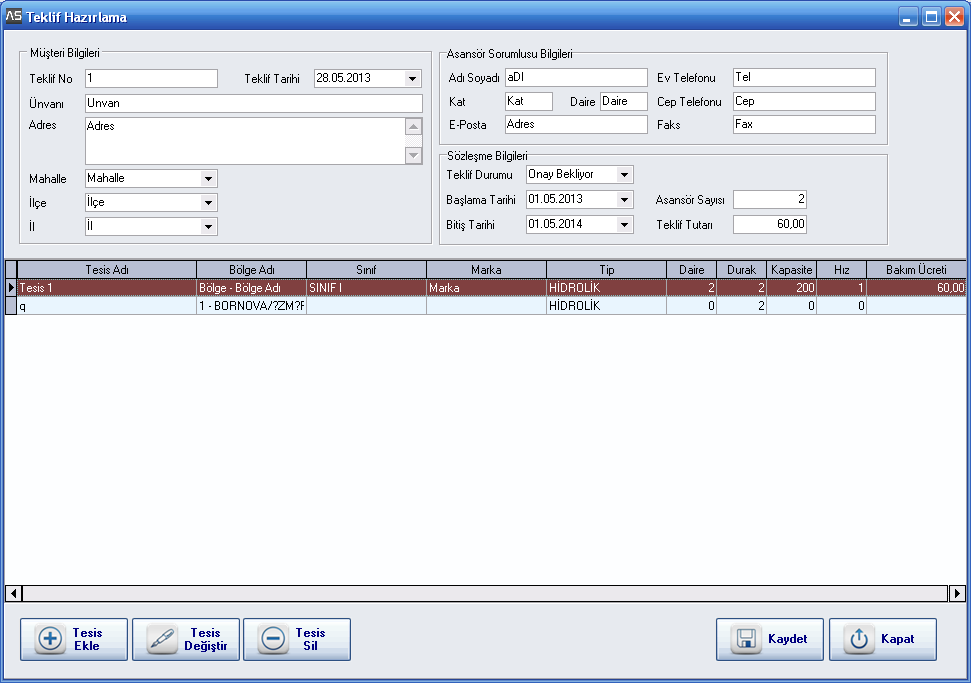Open the Teklif Durumu dropdown
The width and height of the screenshot is (971, 683).
pyautogui.click(x=624, y=175)
